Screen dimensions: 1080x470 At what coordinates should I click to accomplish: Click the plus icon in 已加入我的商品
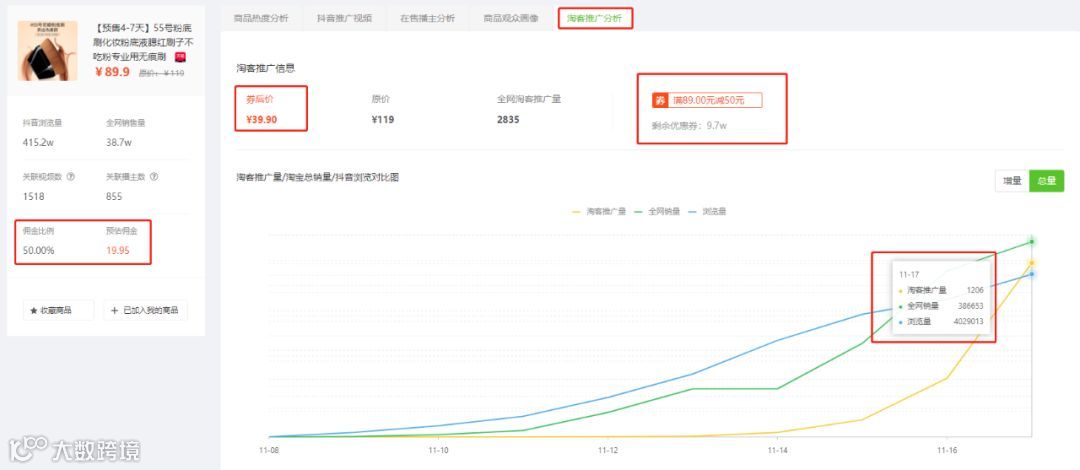[x=114, y=311]
